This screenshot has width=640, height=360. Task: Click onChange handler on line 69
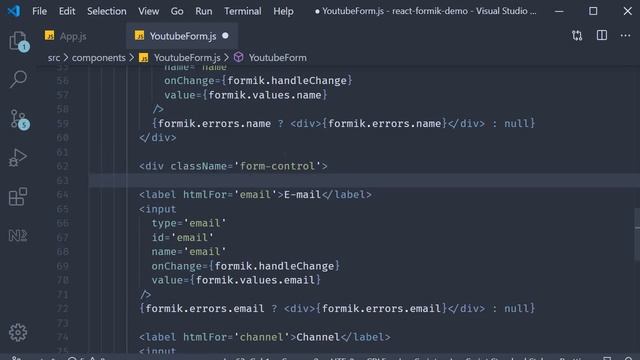tap(246, 266)
